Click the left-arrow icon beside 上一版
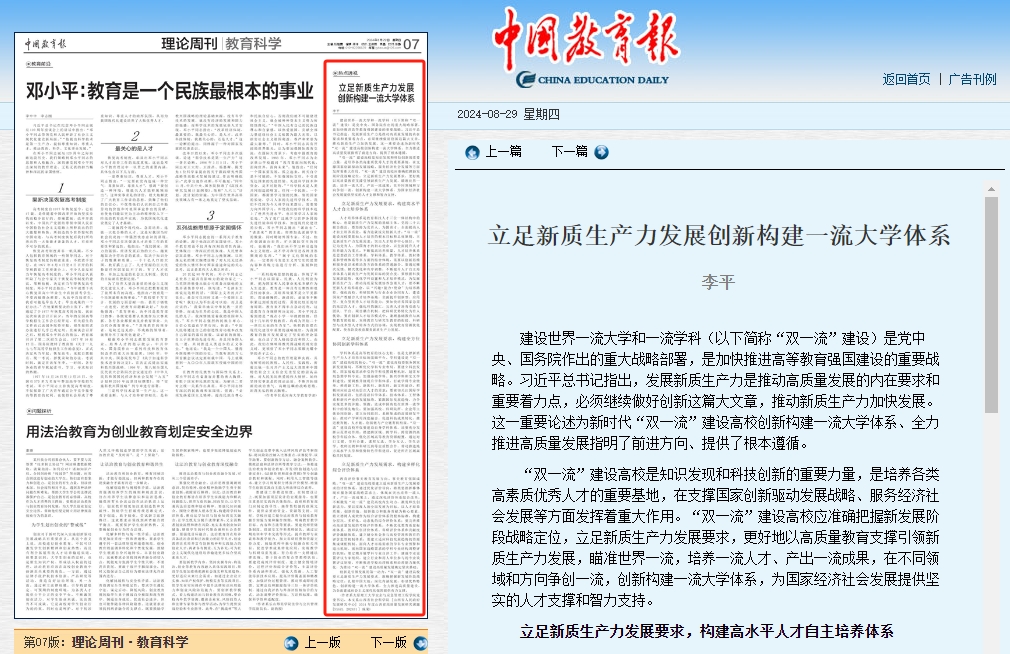 (291, 643)
